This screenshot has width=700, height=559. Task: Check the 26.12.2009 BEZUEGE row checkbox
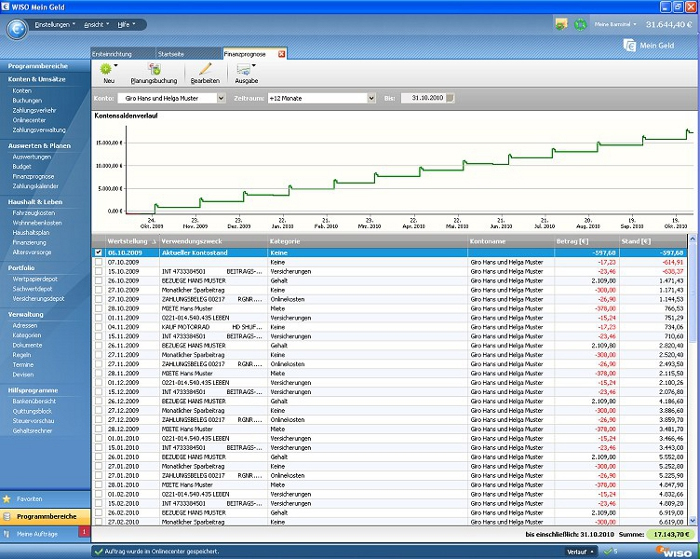click(x=98, y=401)
